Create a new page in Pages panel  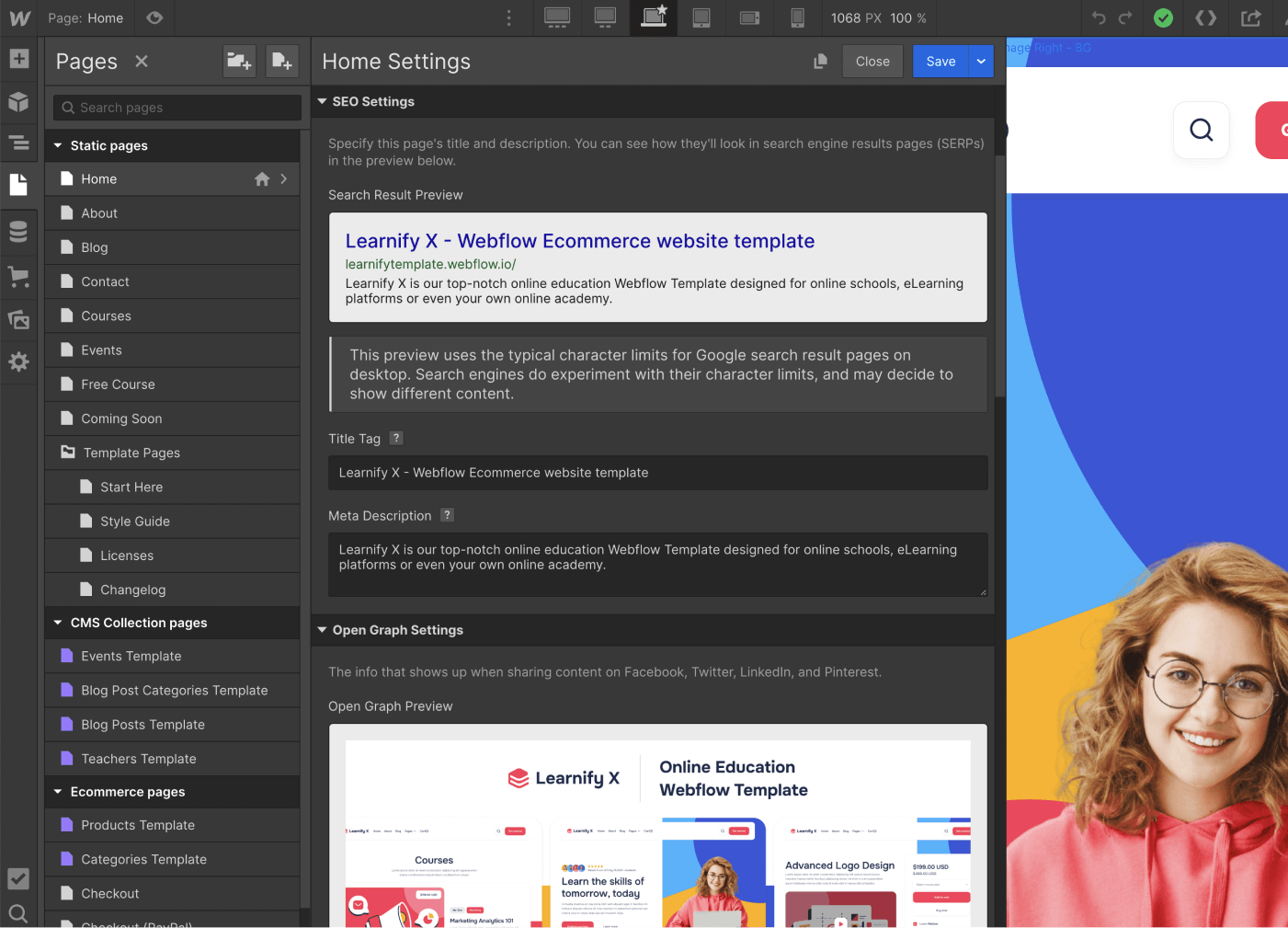coord(281,61)
